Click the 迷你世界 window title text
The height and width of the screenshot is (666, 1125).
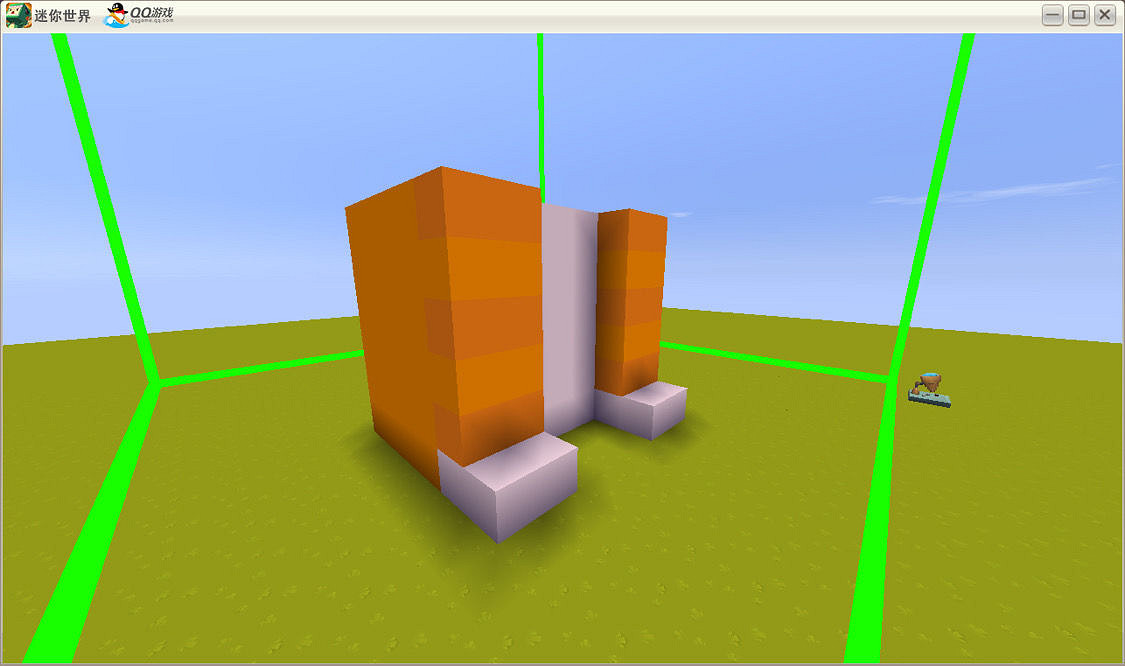(x=62, y=16)
